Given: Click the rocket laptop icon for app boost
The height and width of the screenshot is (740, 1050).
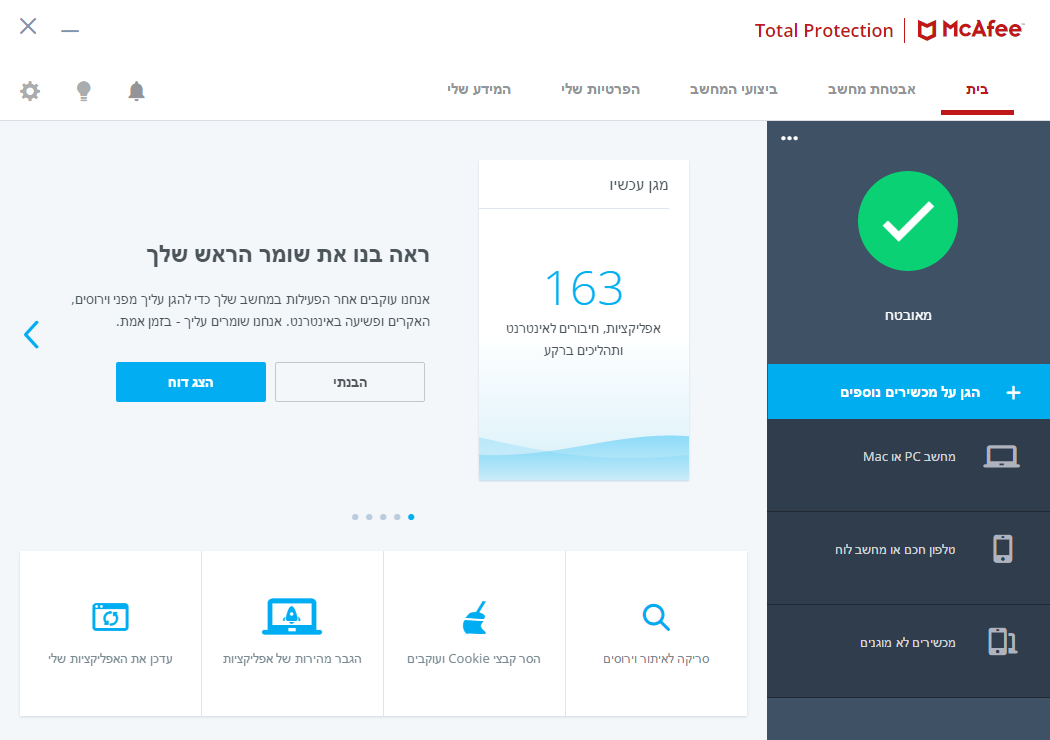Looking at the screenshot, I should point(291,617).
